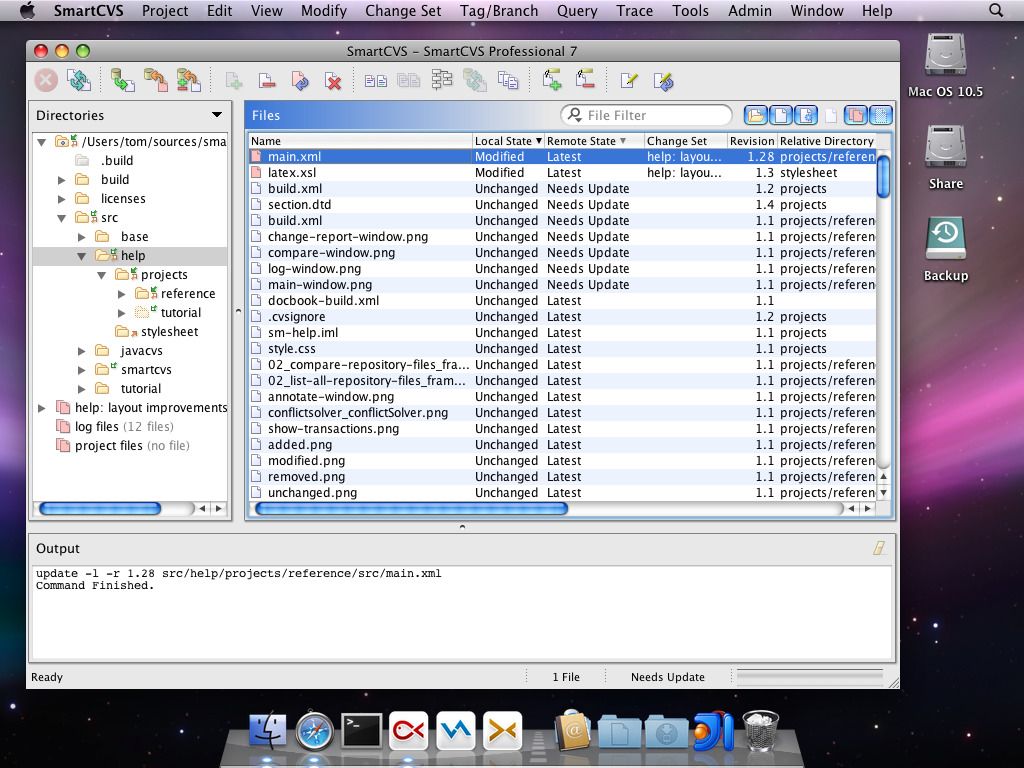Image resolution: width=1024 pixels, height=768 pixels.
Task: Click the remove file icon with red minus
Action: point(266,81)
